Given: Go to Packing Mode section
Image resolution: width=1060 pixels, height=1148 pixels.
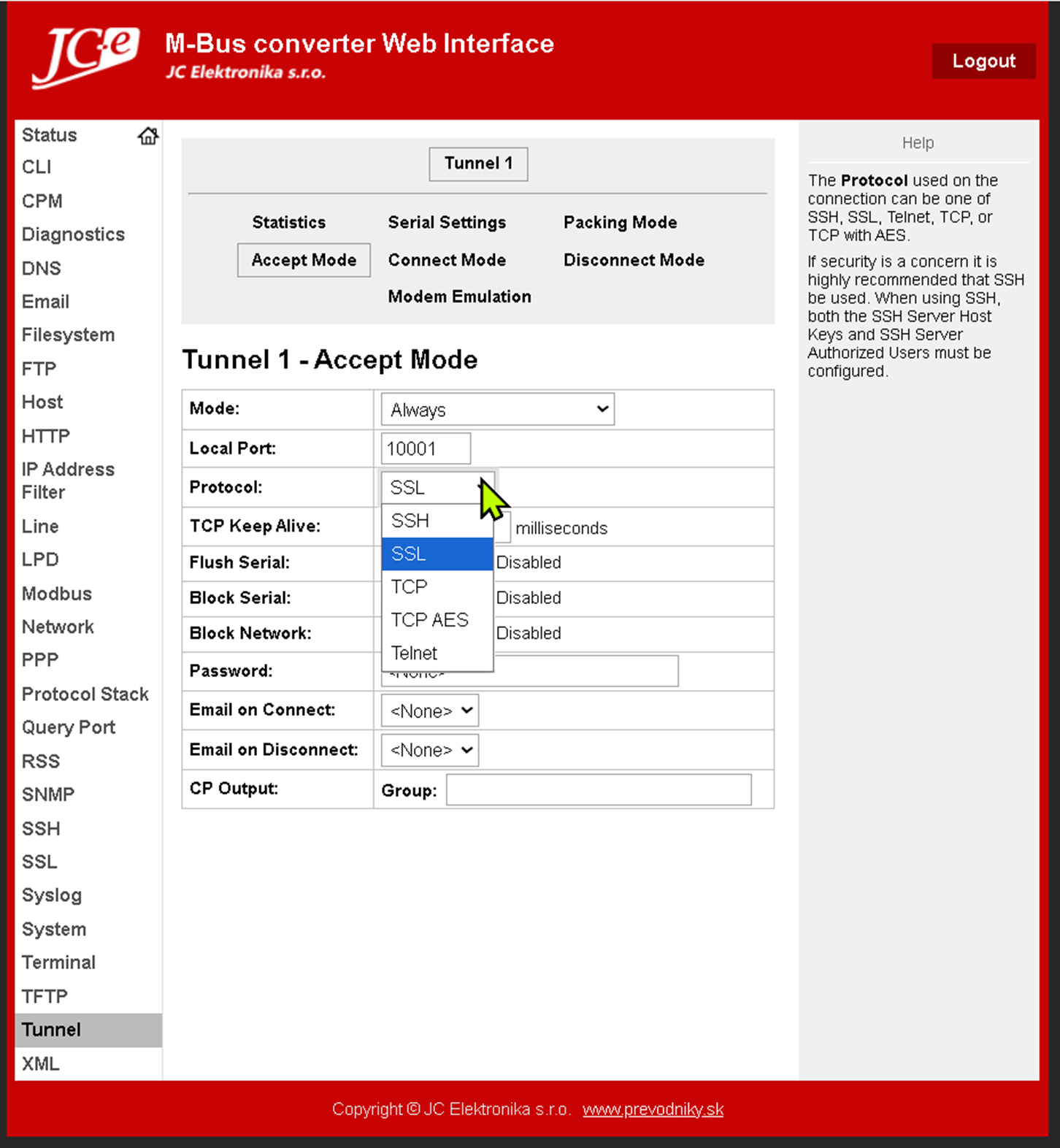Looking at the screenshot, I should point(620,223).
